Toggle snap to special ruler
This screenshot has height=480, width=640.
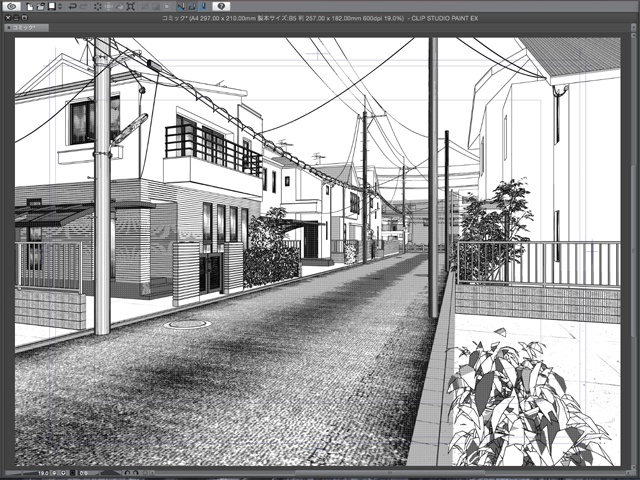click(192, 6)
